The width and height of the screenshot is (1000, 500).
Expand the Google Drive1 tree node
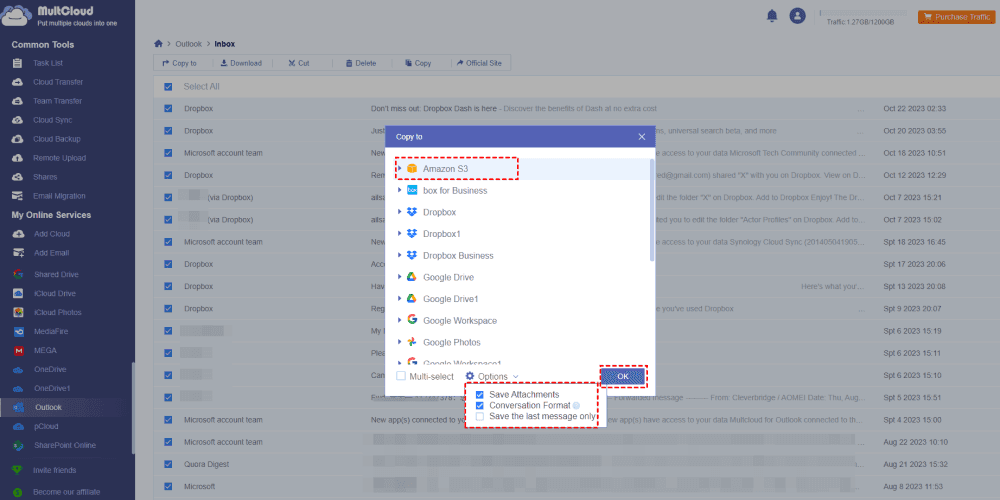[x=399, y=298]
